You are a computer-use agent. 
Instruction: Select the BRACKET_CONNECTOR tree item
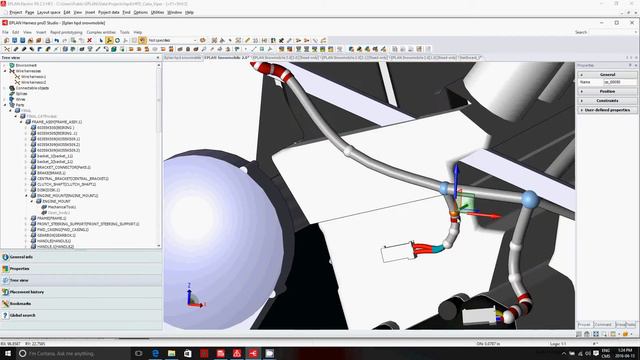(64, 167)
